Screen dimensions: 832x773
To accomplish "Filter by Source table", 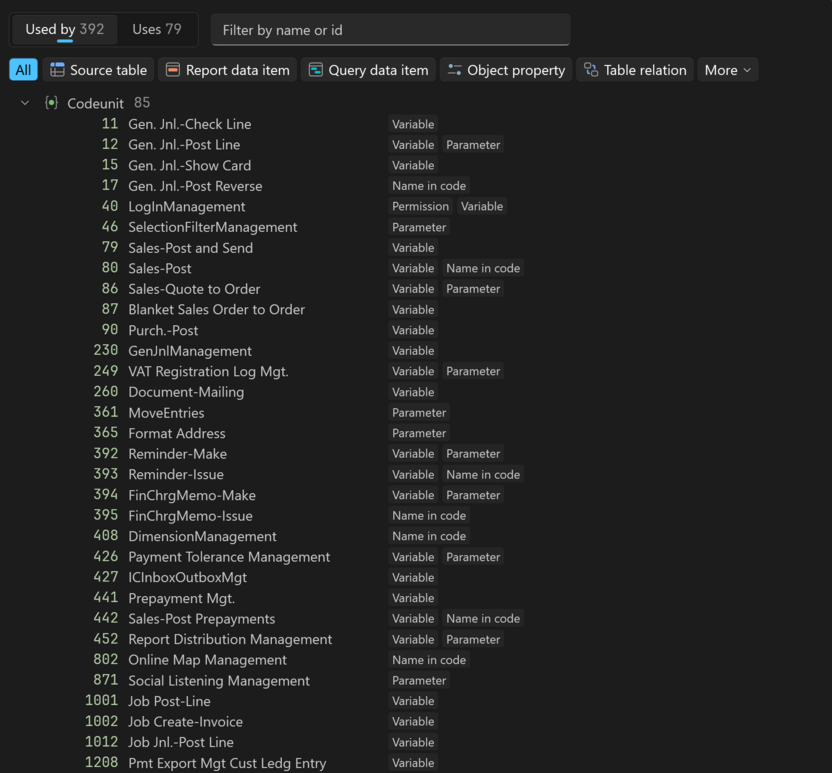I will point(98,70).
